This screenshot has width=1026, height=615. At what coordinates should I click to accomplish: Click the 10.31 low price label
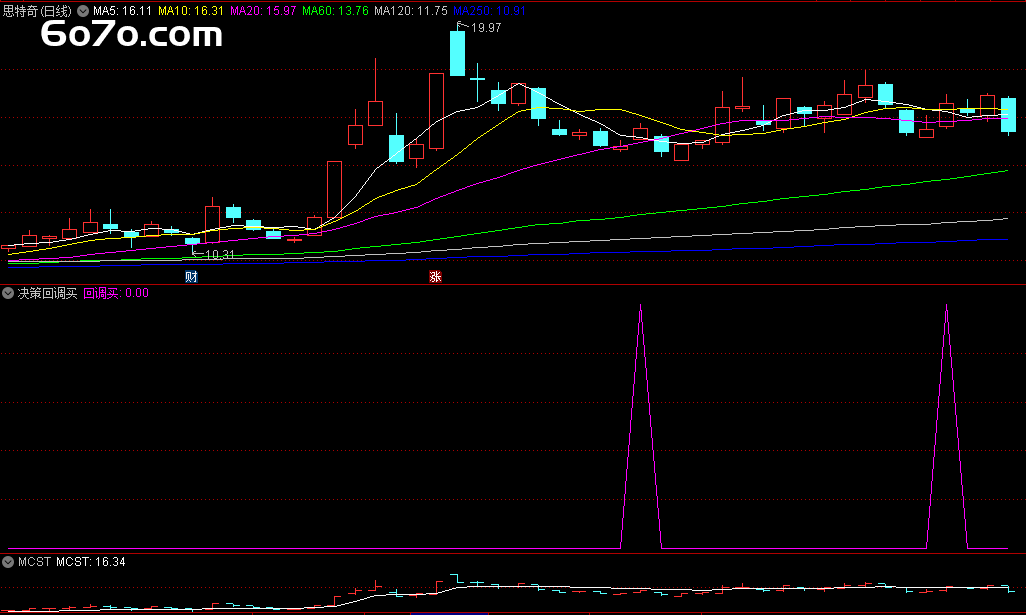[219, 255]
